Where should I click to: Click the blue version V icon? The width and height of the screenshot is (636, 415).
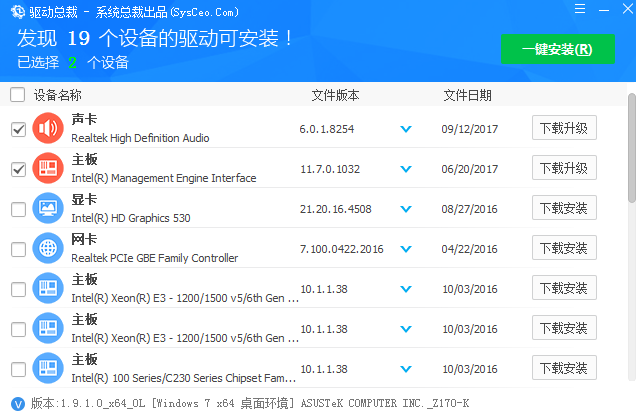coord(18,404)
